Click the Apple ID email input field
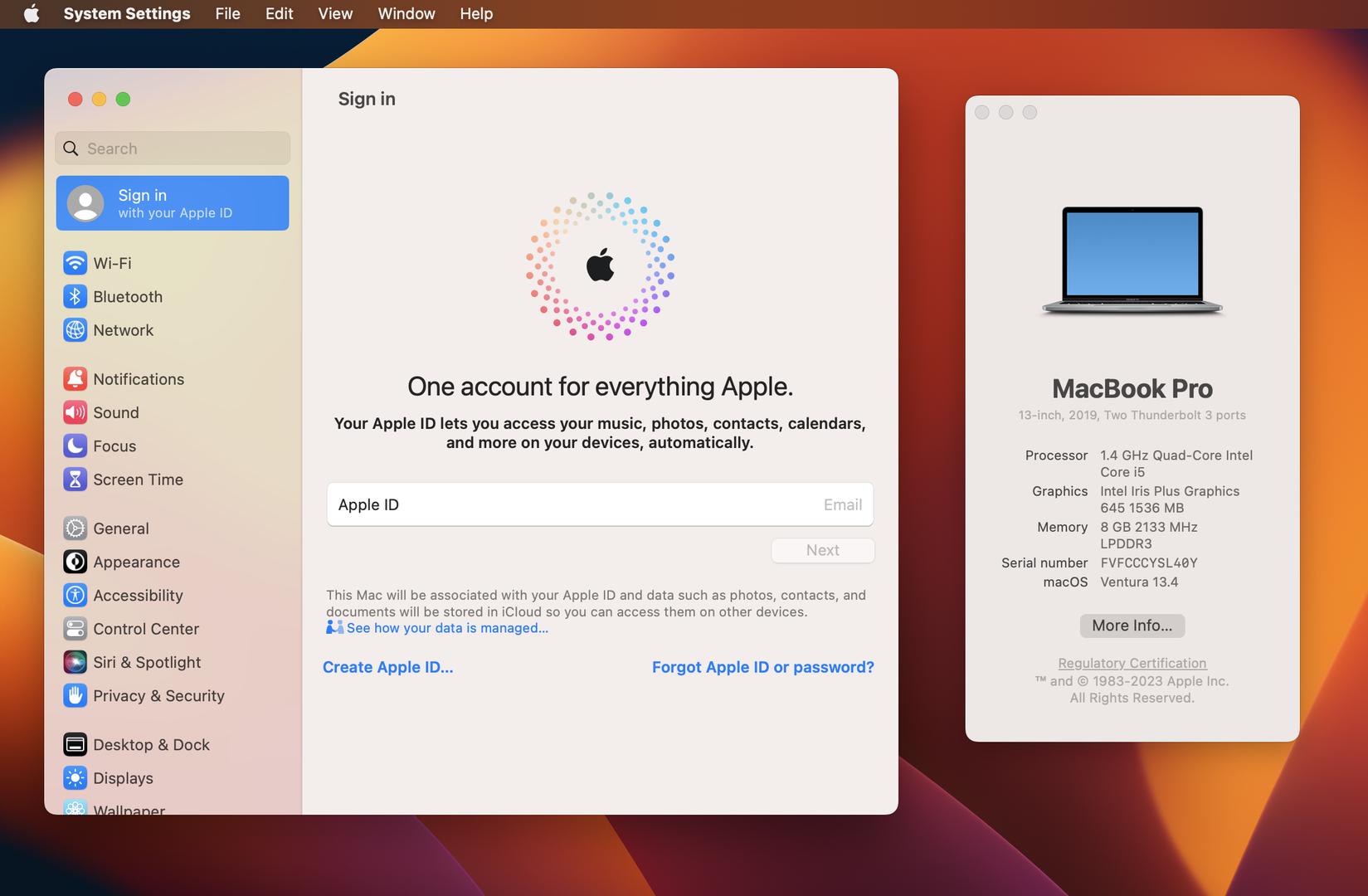Image resolution: width=1368 pixels, height=896 pixels. pos(600,504)
